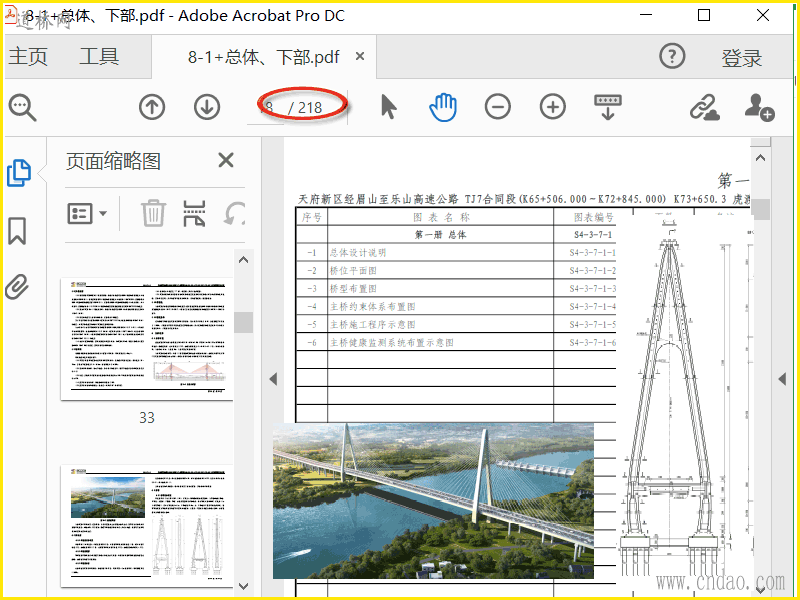
Task: Click thumbnail panel scroll down arrow
Action: pos(244,586)
